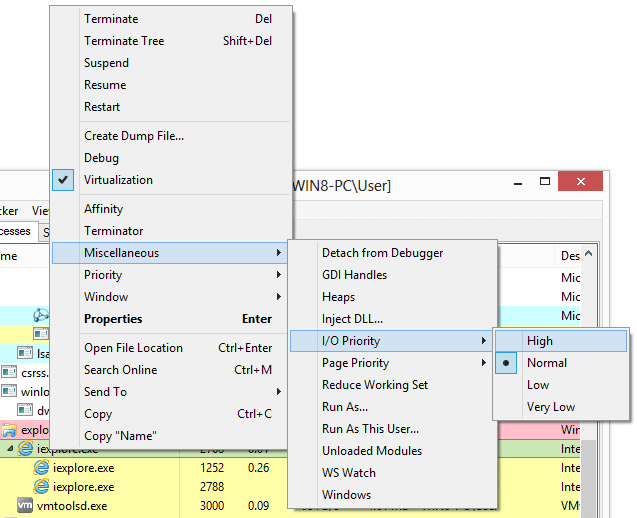This screenshot has width=637, height=518.
Task: Select Search Online menu entry
Action: click(170, 370)
